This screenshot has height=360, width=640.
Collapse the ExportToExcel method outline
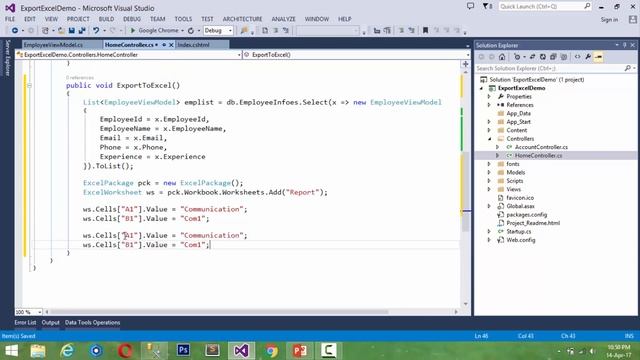click(x=29, y=85)
